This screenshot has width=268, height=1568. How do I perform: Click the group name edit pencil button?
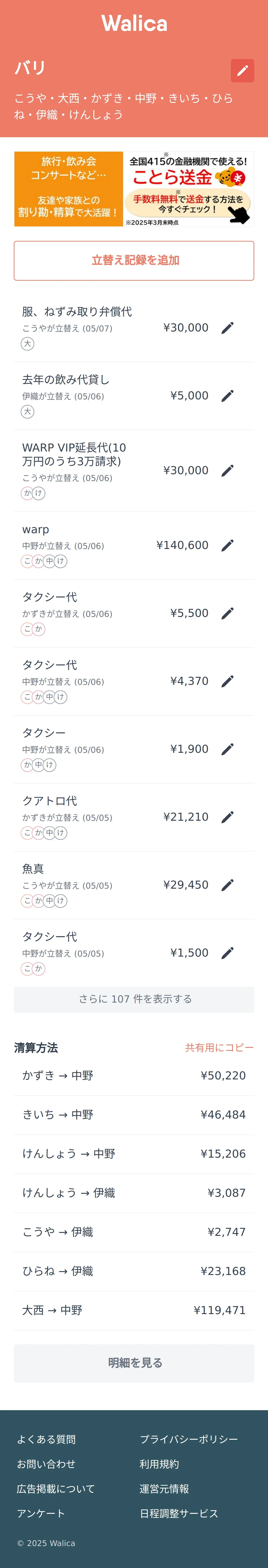pyautogui.click(x=242, y=71)
